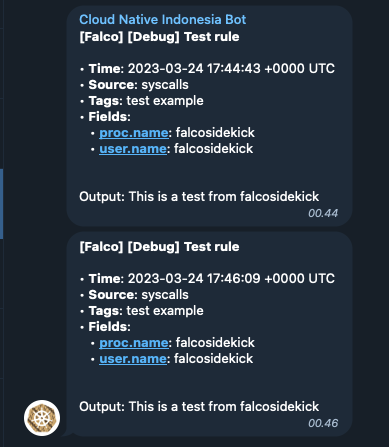The image size is (389, 447).
Task: Click the Time line showing 17:46:09
Action: tap(207, 279)
